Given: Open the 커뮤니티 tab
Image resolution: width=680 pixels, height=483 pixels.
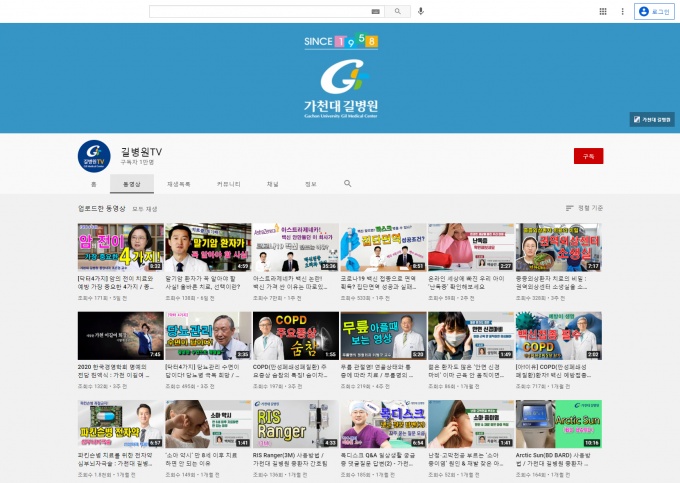Looking at the screenshot, I should (228, 184).
